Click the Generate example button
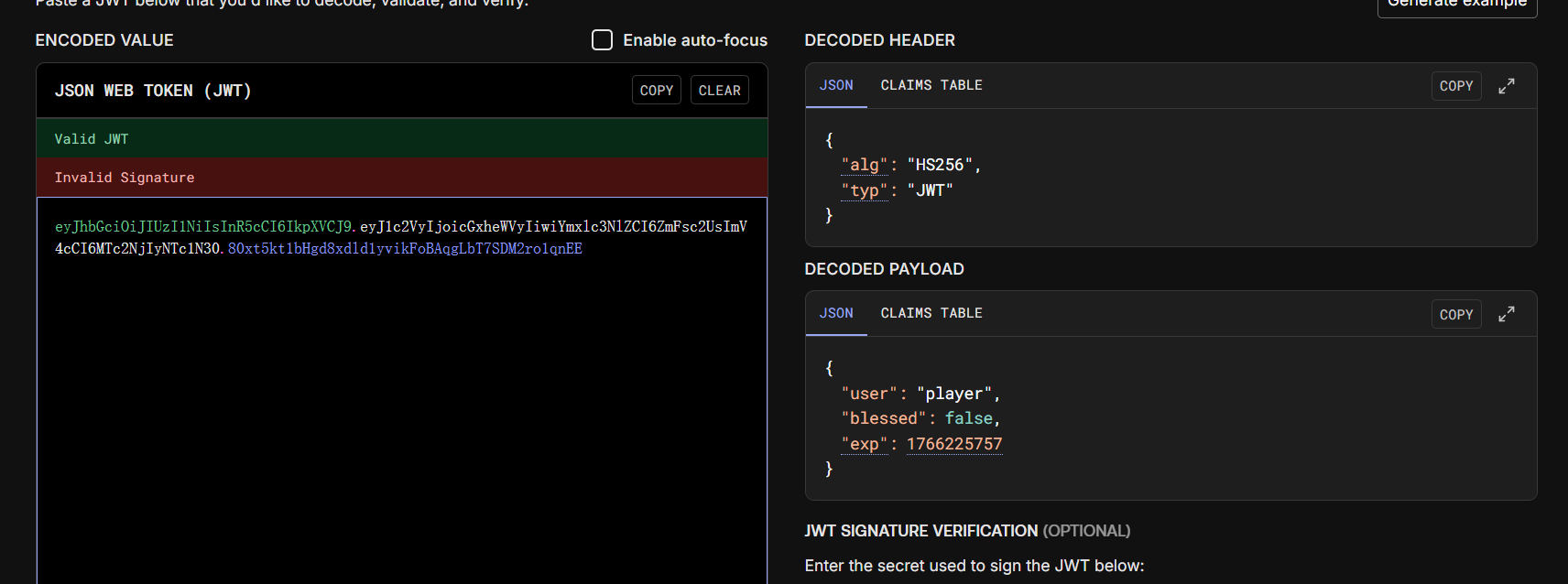The height and width of the screenshot is (584, 1568). pos(1457,5)
